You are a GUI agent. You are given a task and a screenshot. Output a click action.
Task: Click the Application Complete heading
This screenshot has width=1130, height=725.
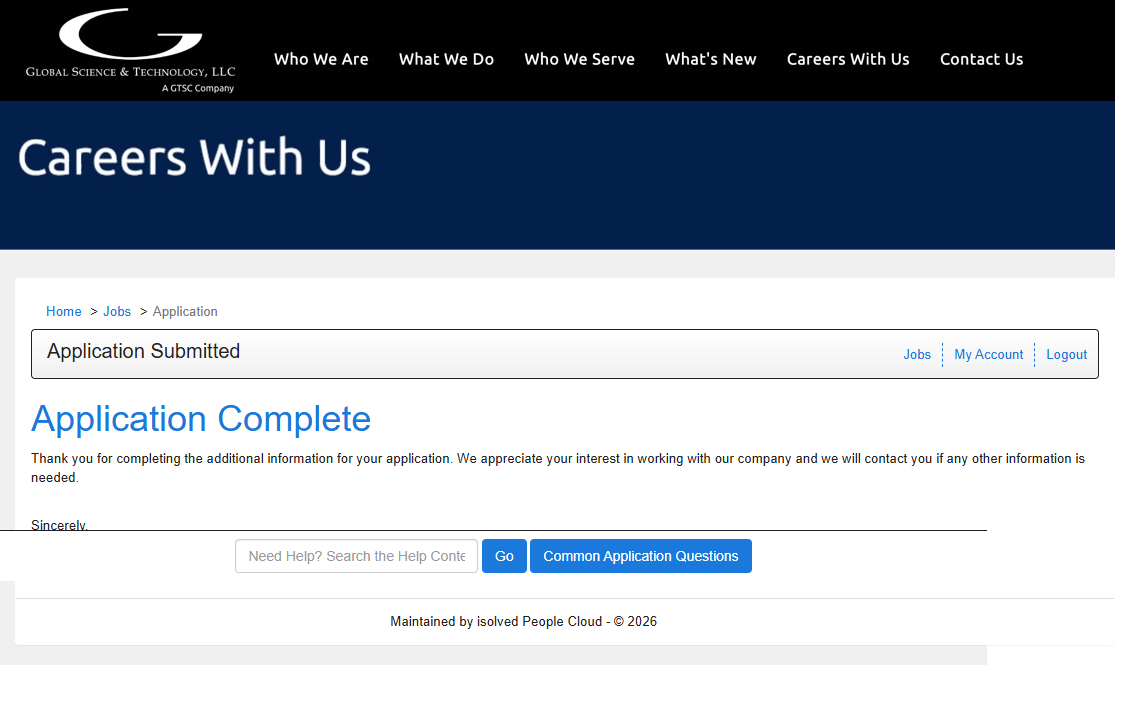click(201, 419)
